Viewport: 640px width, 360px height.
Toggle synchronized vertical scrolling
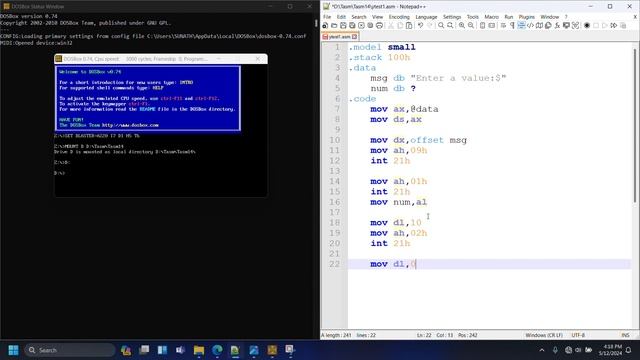click(482, 25)
